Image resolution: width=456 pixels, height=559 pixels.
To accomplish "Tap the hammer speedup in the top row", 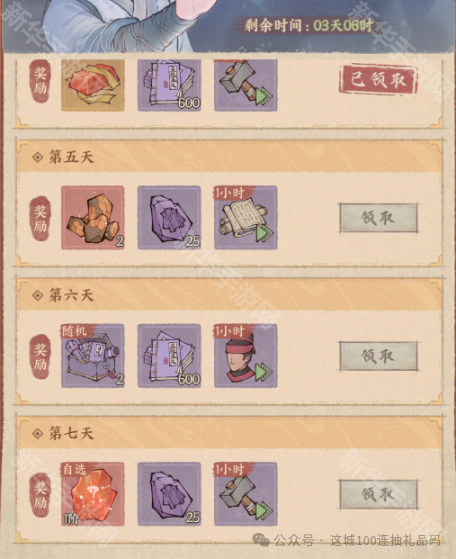I will [x=246, y=85].
